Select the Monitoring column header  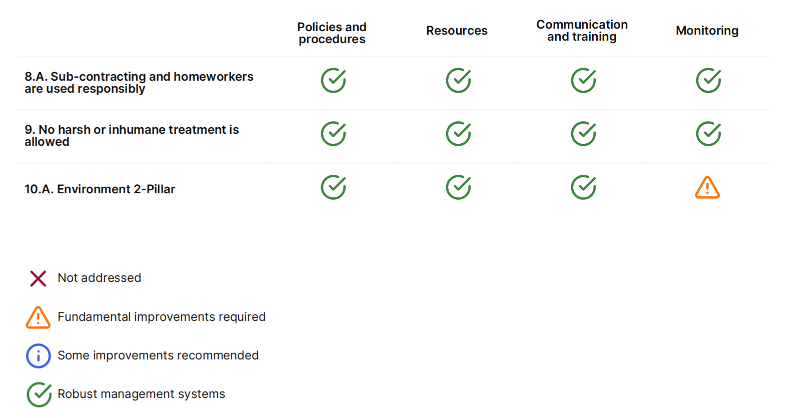click(x=707, y=31)
